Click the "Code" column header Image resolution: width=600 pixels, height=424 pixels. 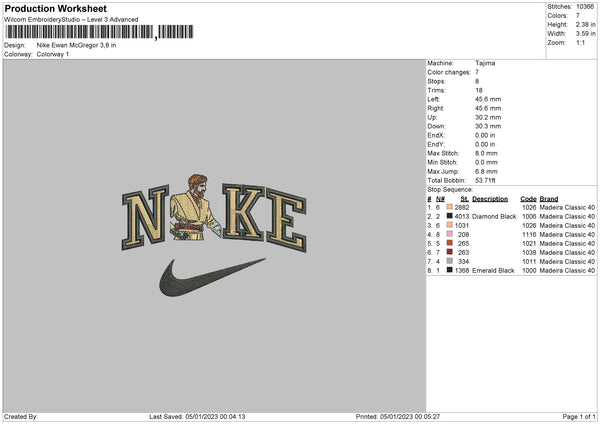coord(528,199)
